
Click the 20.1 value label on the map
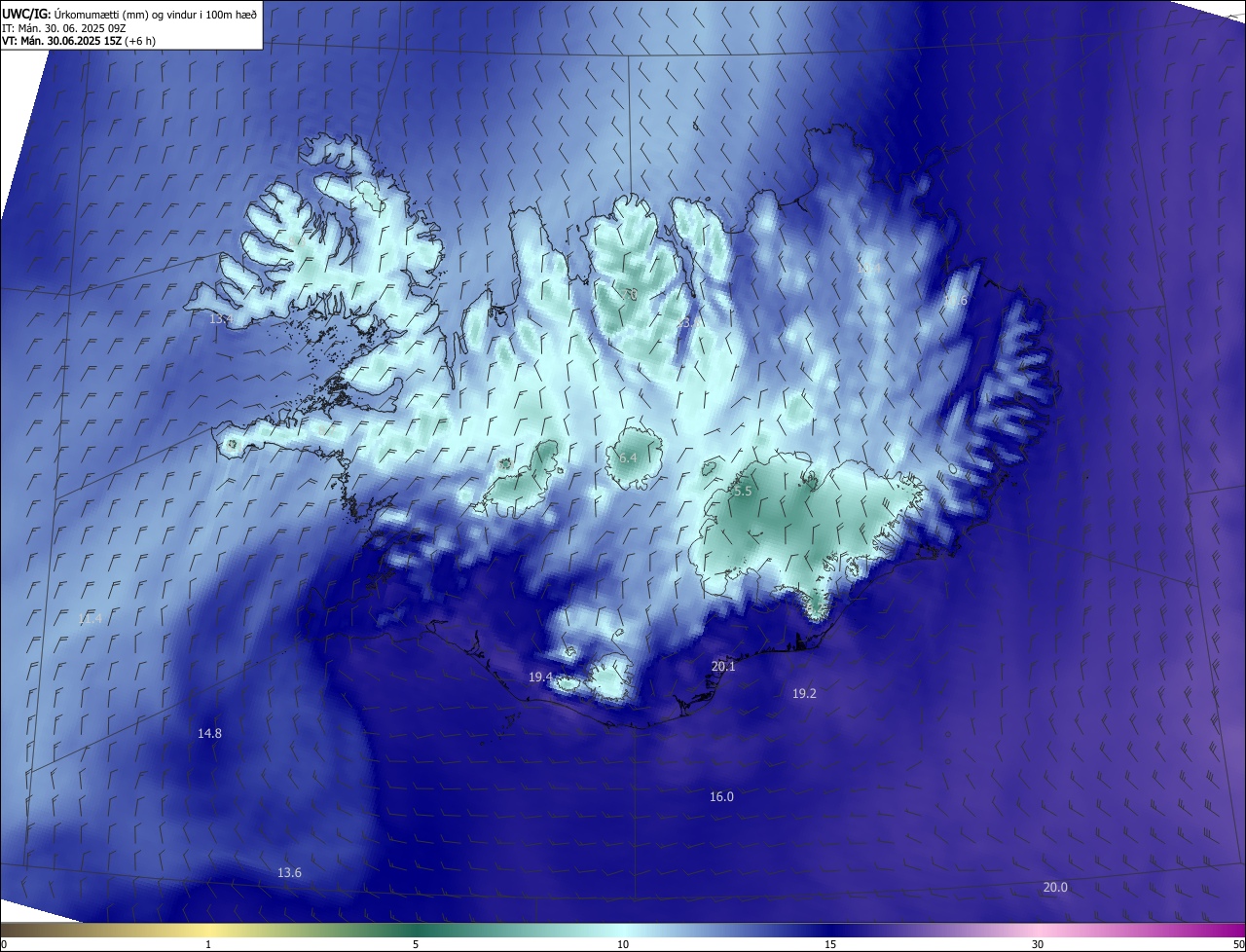[723, 666]
